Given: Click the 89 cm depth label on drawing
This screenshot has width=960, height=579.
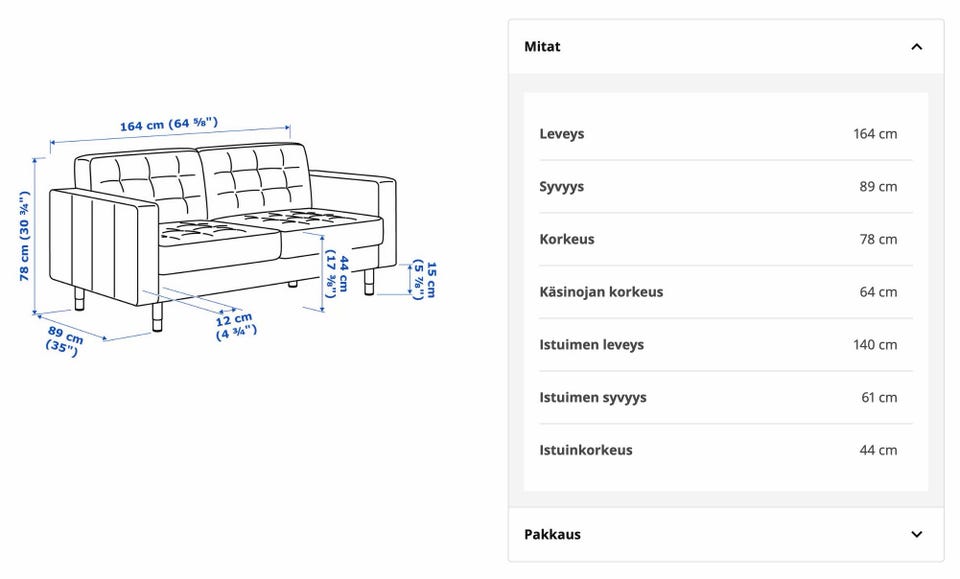Looking at the screenshot, I should [64, 341].
